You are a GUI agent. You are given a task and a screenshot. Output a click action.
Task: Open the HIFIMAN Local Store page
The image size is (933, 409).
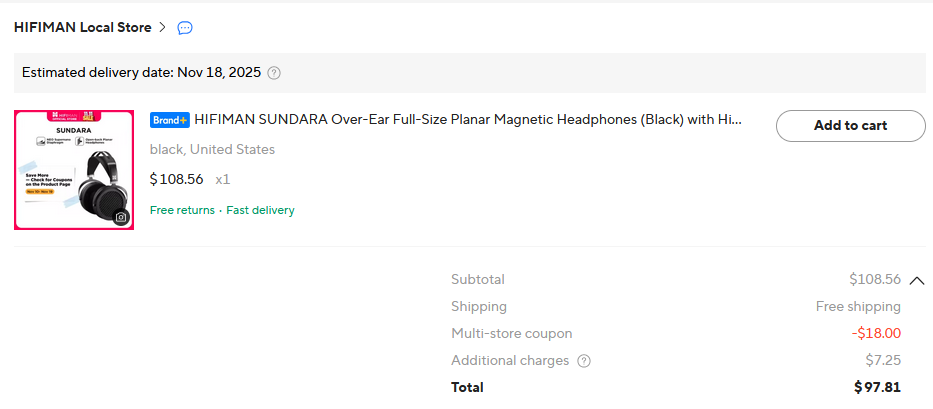(83, 27)
